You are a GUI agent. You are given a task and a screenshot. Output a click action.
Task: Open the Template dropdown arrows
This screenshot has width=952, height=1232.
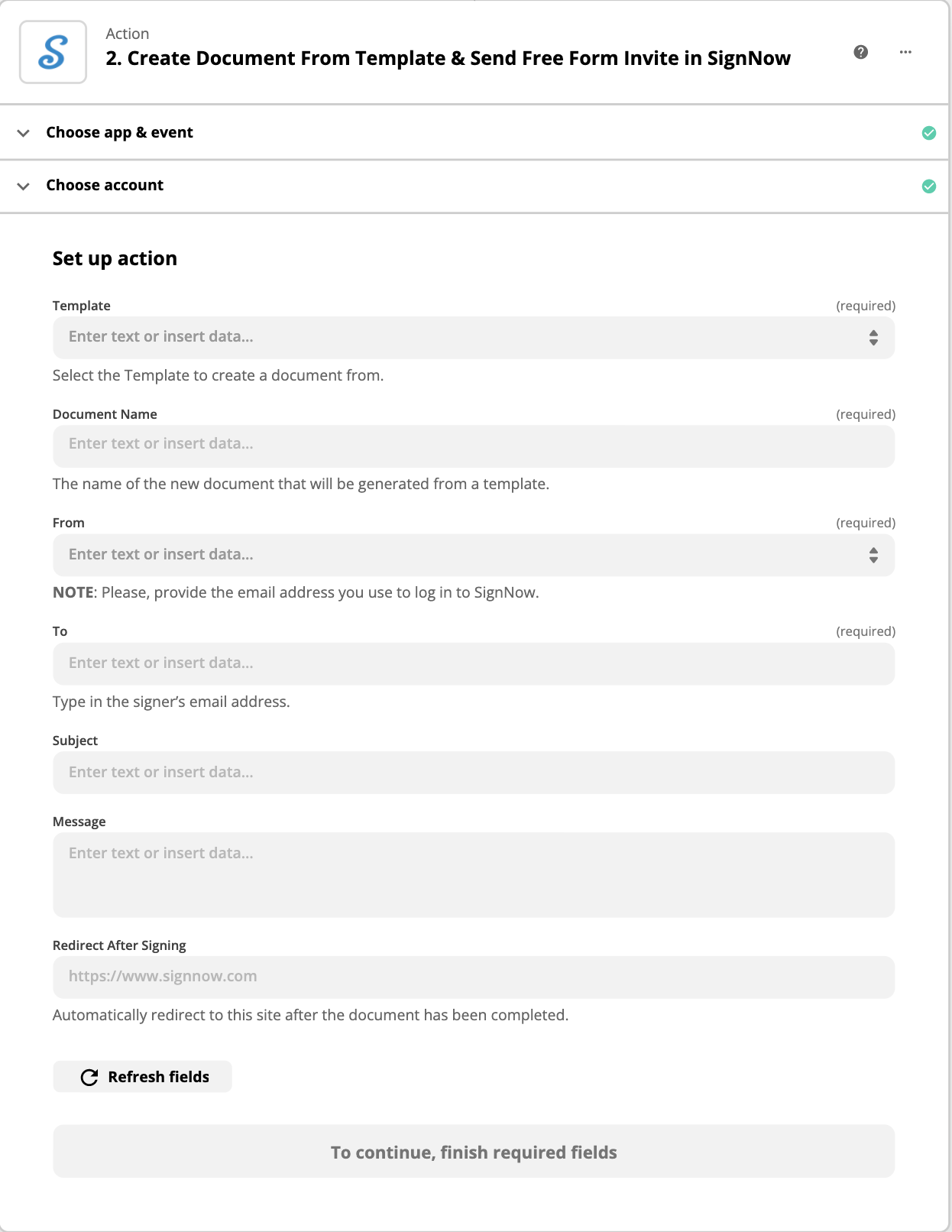click(873, 338)
